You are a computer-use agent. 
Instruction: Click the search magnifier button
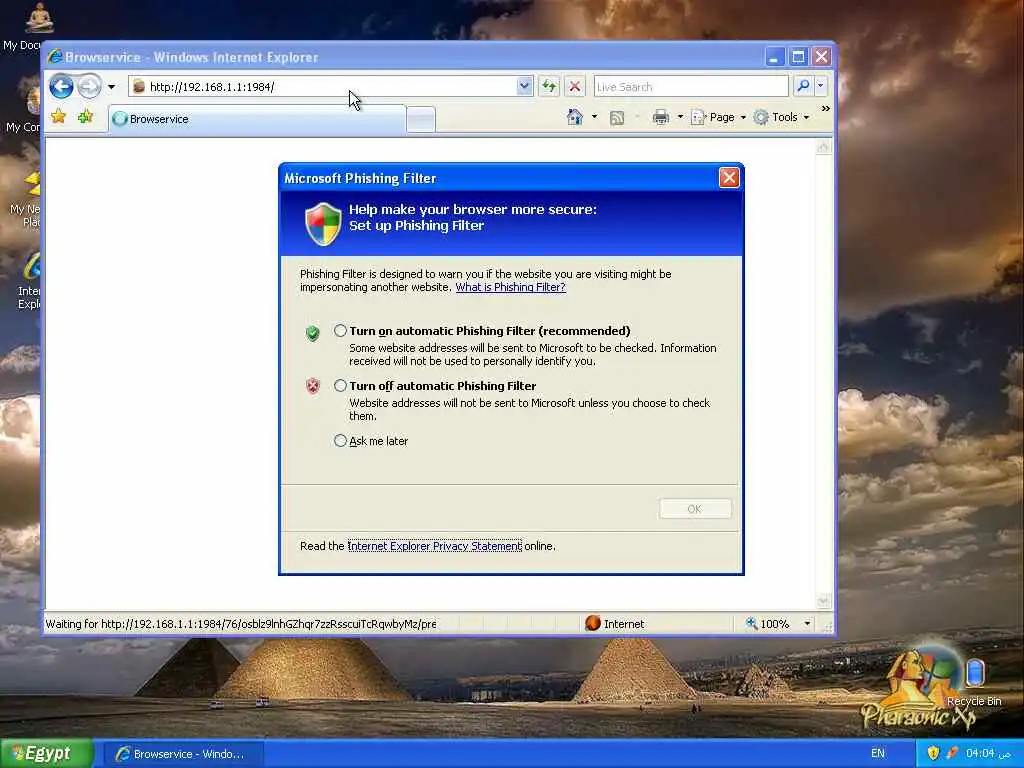[x=803, y=86]
